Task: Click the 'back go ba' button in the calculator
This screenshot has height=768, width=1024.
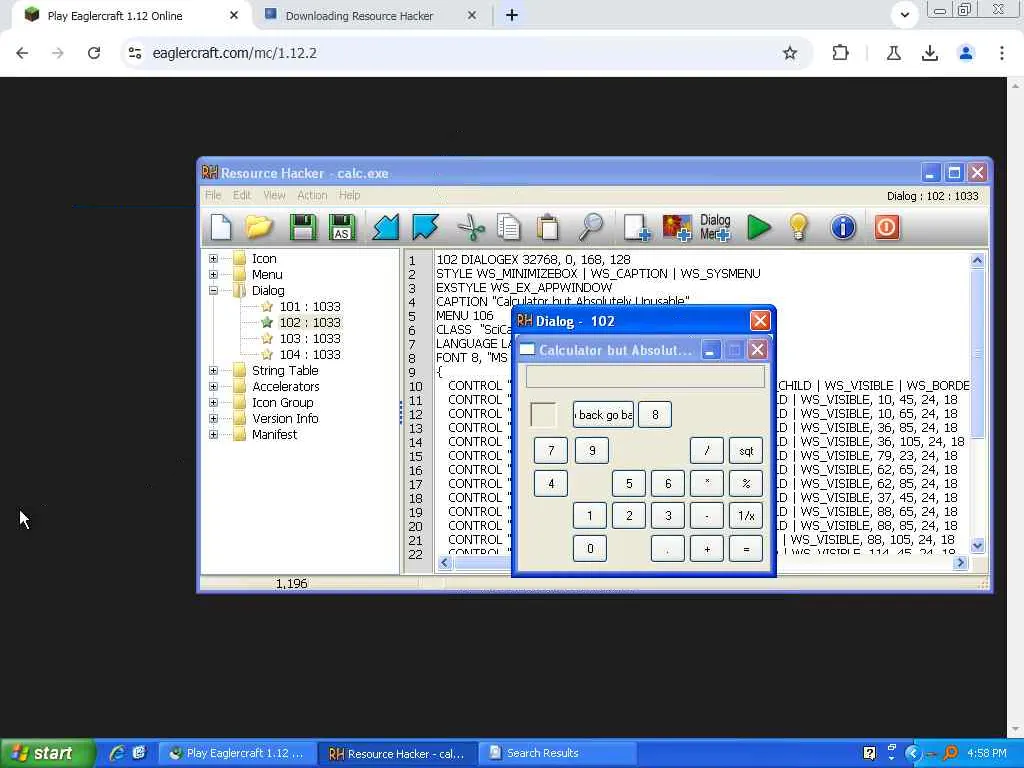Action: pyautogui.click(x=603, y=415)
